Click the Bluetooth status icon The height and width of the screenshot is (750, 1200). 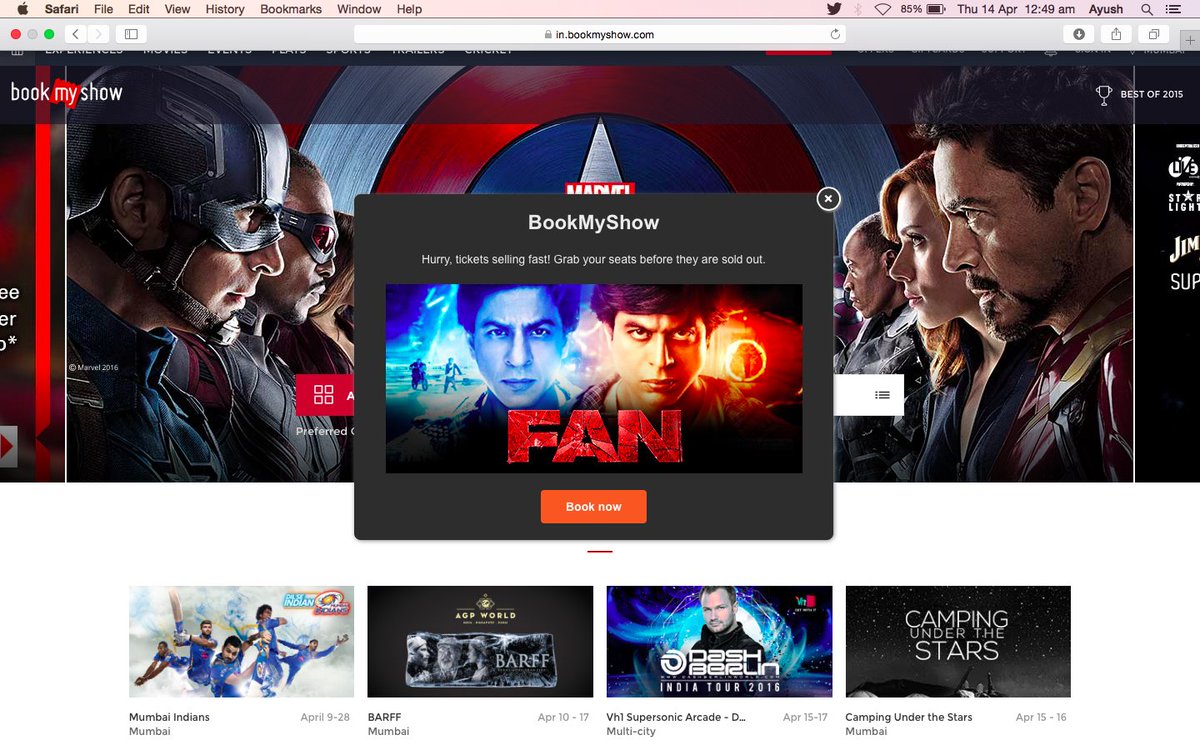[858, 9]
